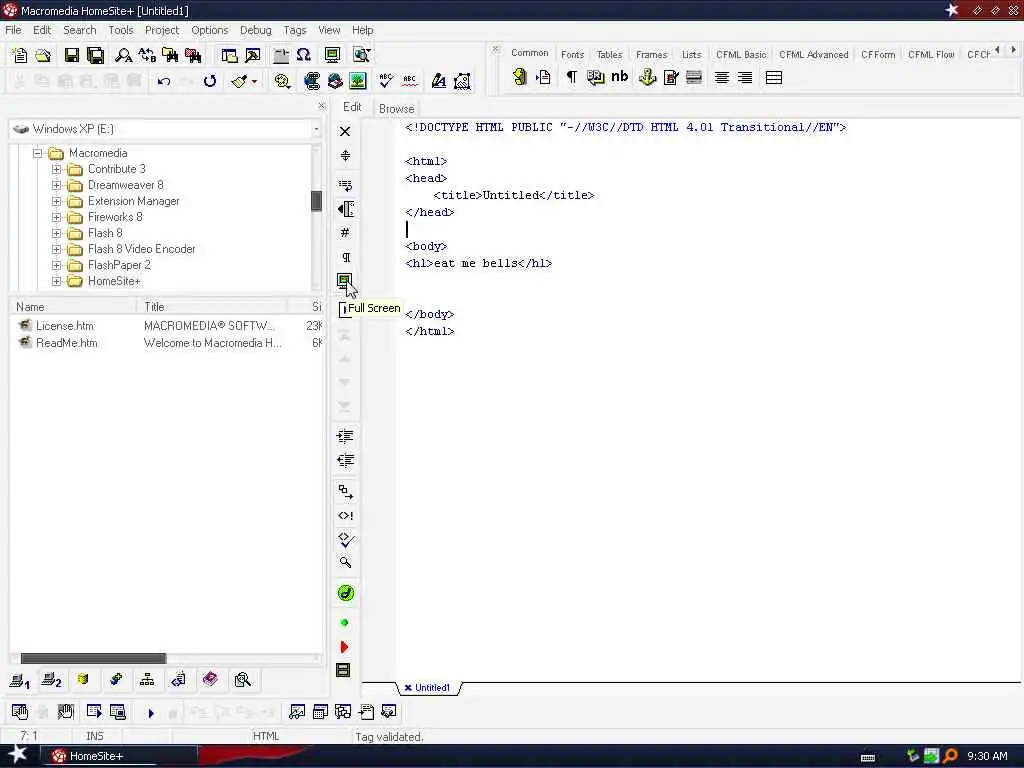Open the File menu
Image resolution: width=1024 pixels, height=768 pixels.
(x=13, y=30)
